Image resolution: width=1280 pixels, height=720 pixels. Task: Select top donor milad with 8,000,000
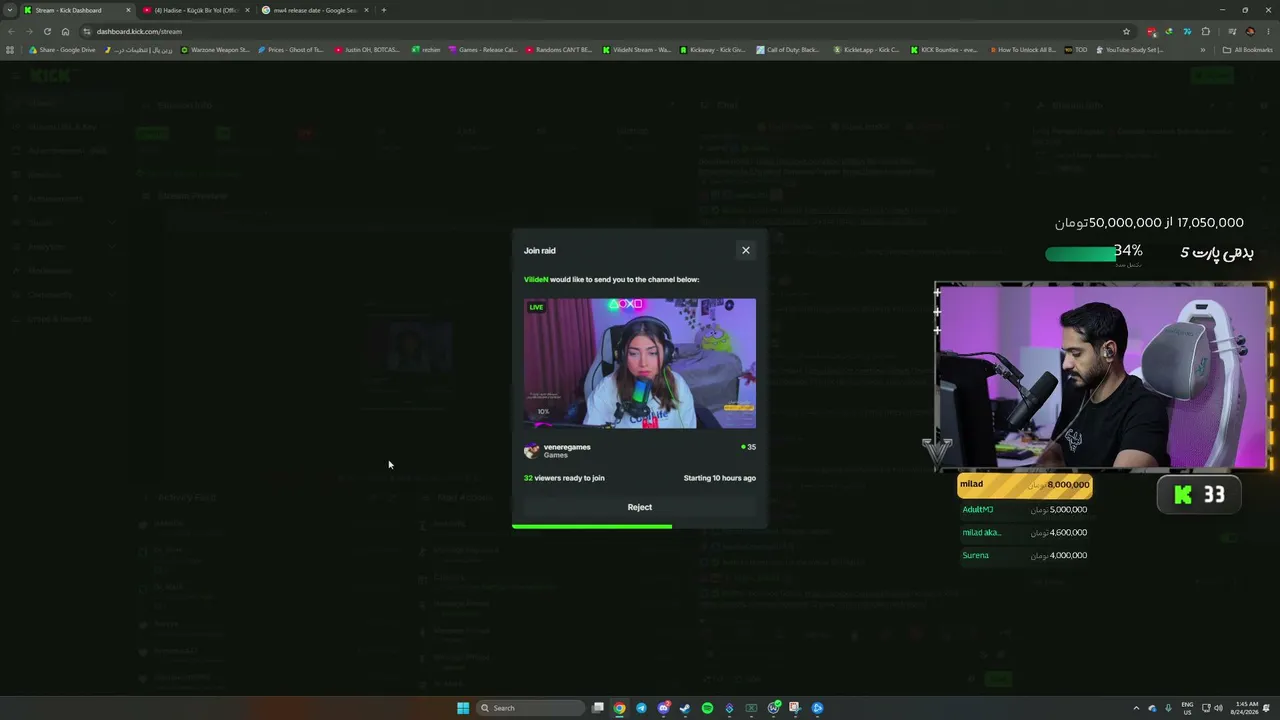point(1025,485)
